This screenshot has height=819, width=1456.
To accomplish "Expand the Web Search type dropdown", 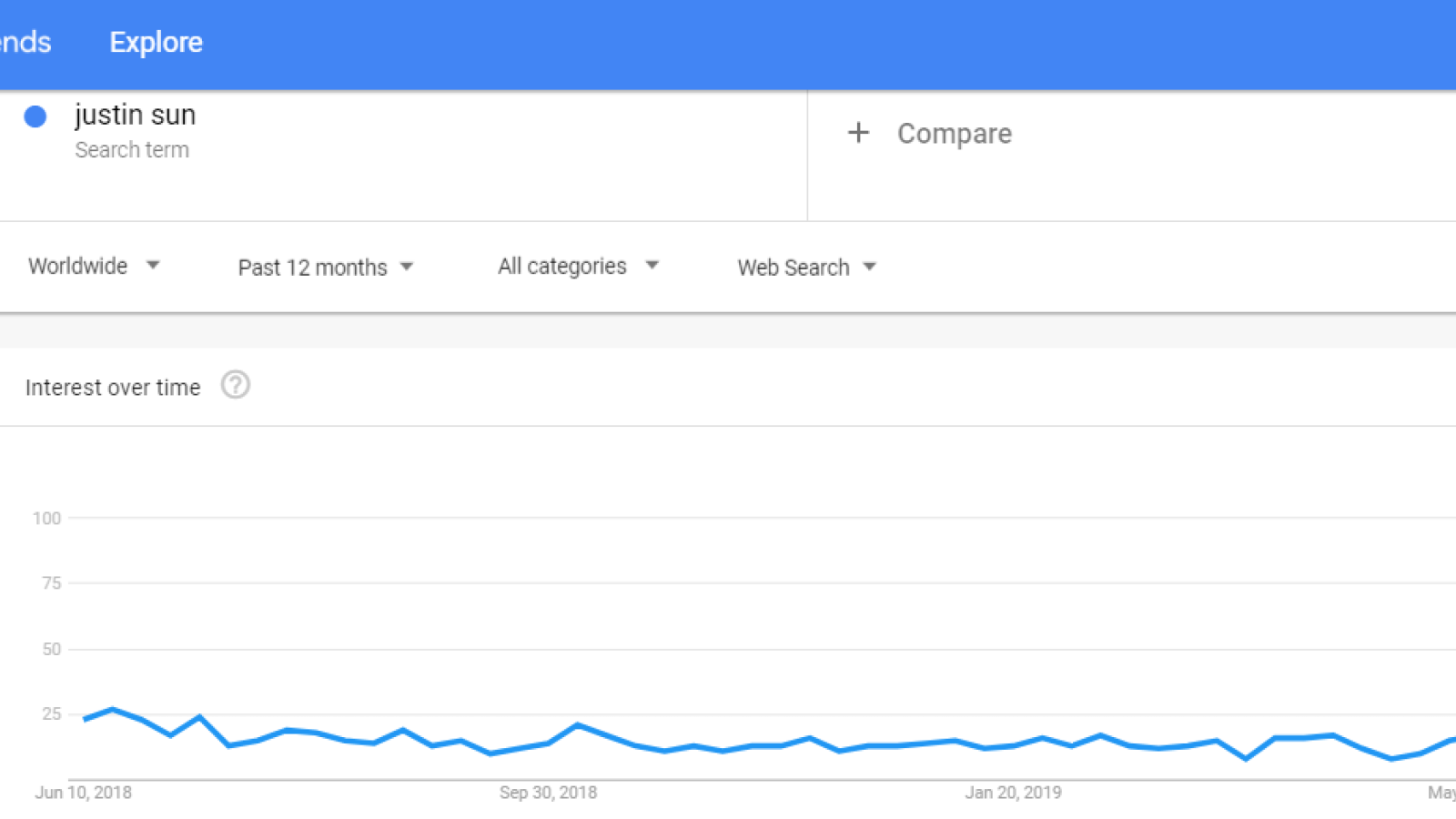I will click(x=806, y=268).
